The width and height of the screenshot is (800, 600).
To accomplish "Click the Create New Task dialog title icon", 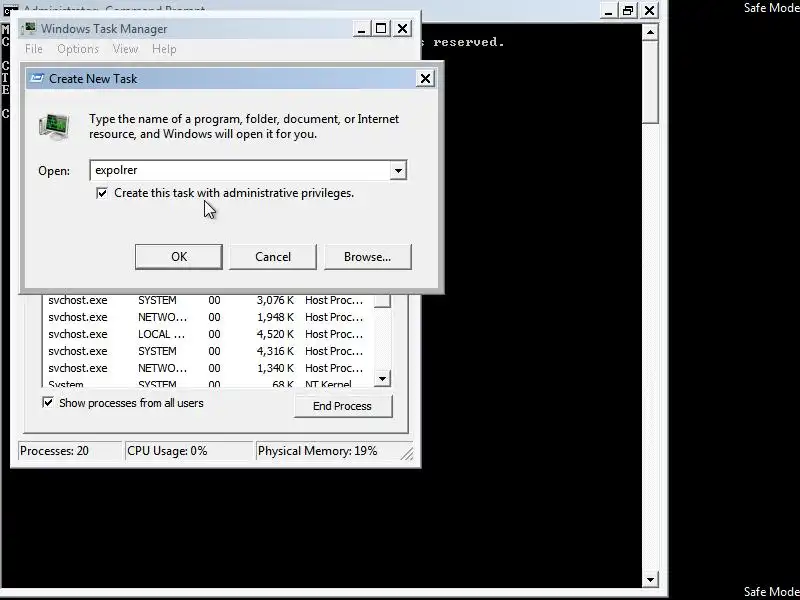I will (37, 79).
